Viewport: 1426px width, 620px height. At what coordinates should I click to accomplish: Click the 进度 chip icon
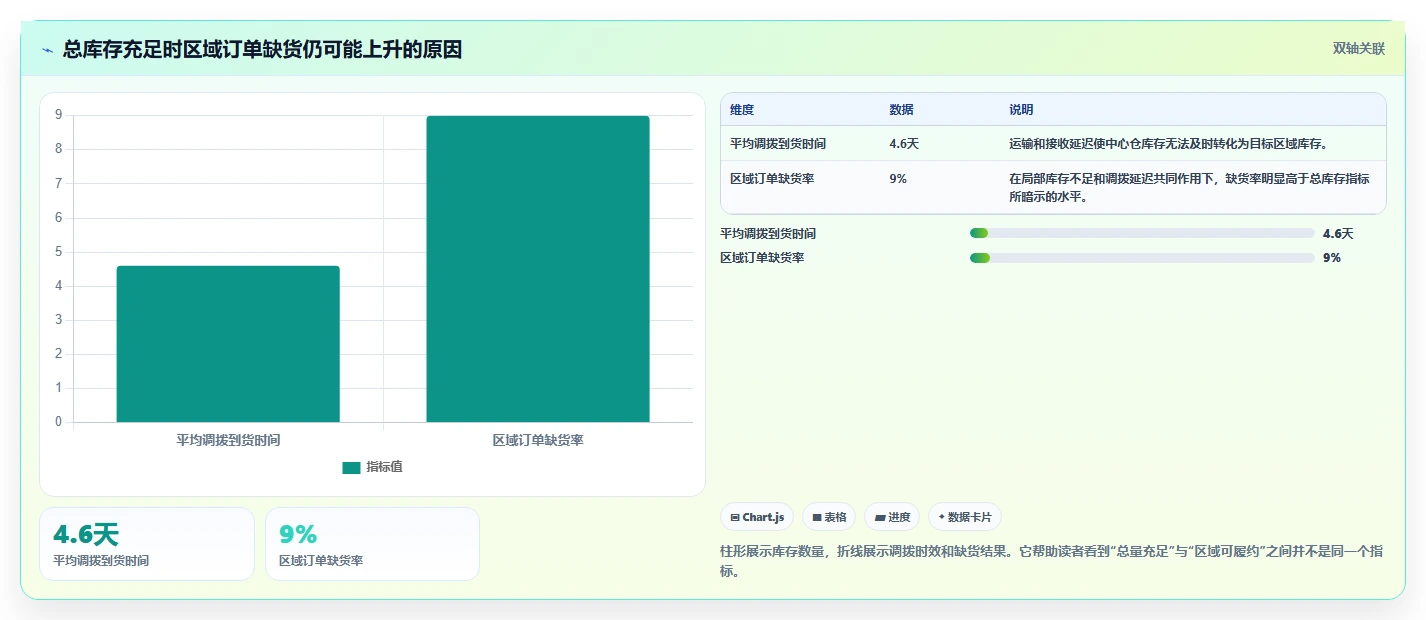[x=880, y=518]
